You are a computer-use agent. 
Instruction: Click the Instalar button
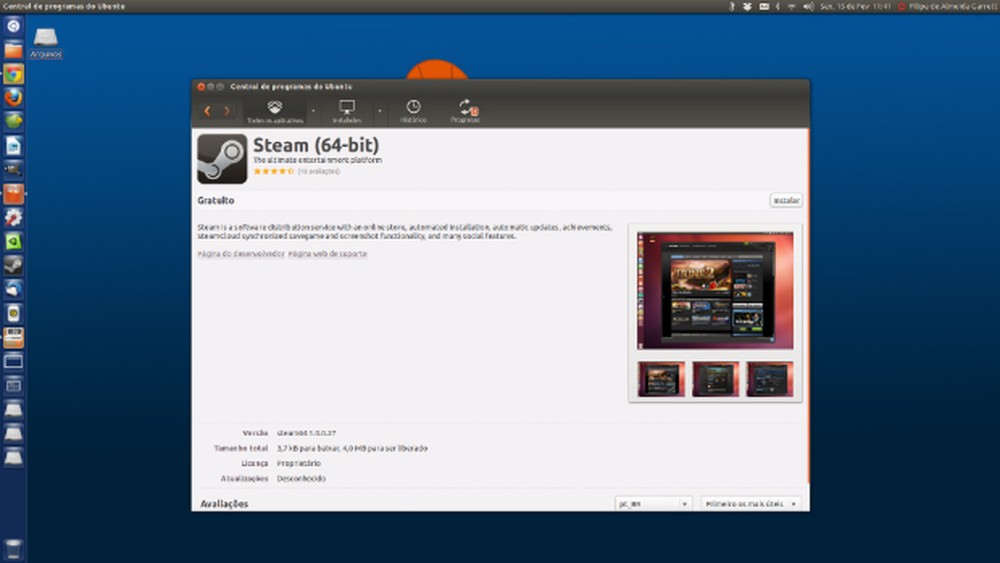(786, 200)
